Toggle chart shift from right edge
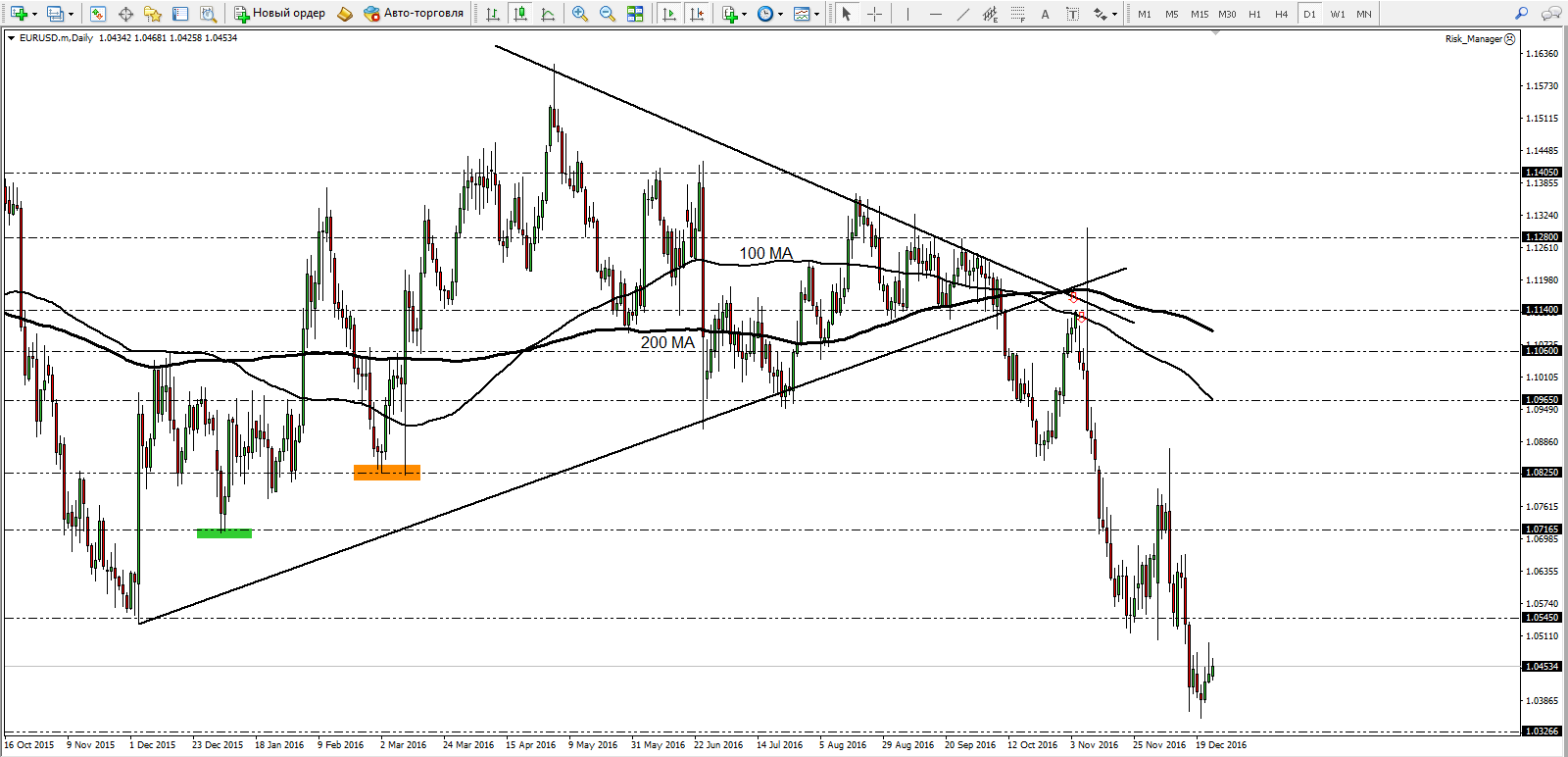1568x757 pixels. 697,14
